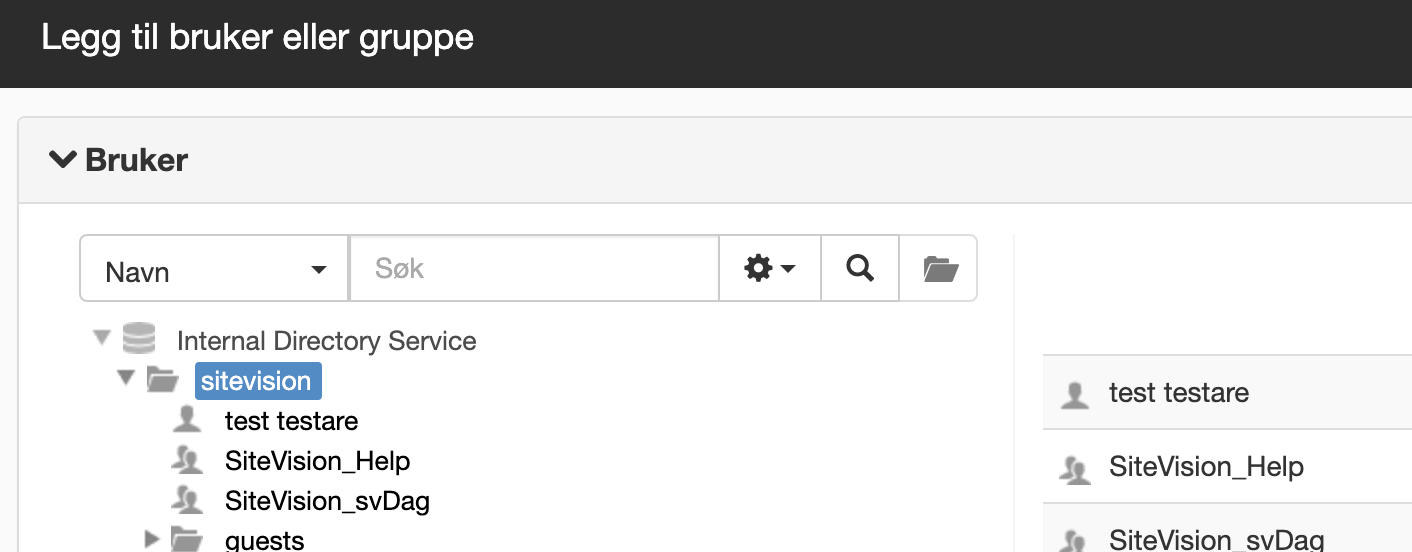The width and height of the screenshot is (1412, 552).
Task: Collapse the Bruker panel chevron
Action: coord(63,159)
